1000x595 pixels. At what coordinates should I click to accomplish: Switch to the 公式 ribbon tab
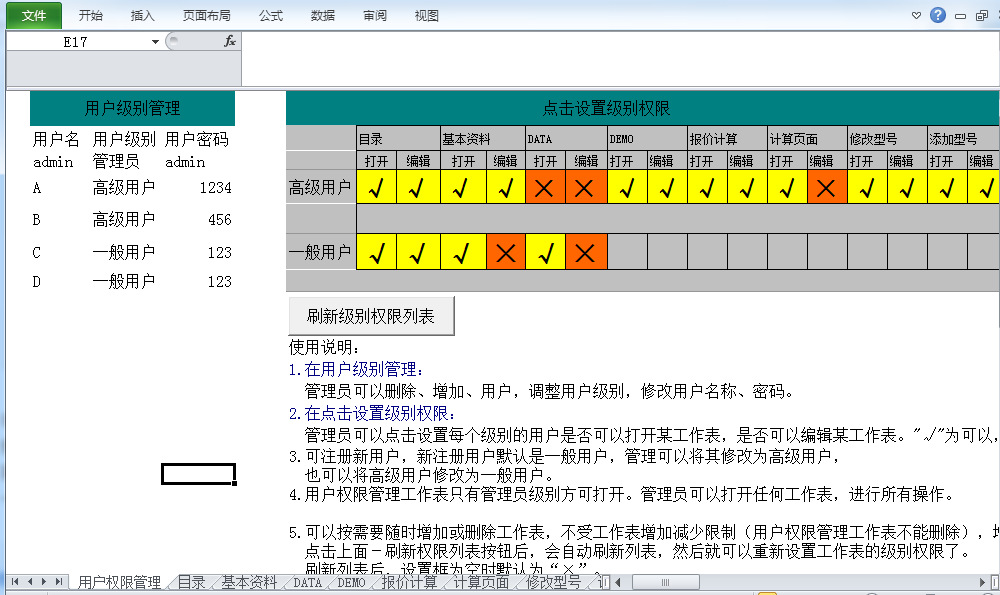(270, 16)
